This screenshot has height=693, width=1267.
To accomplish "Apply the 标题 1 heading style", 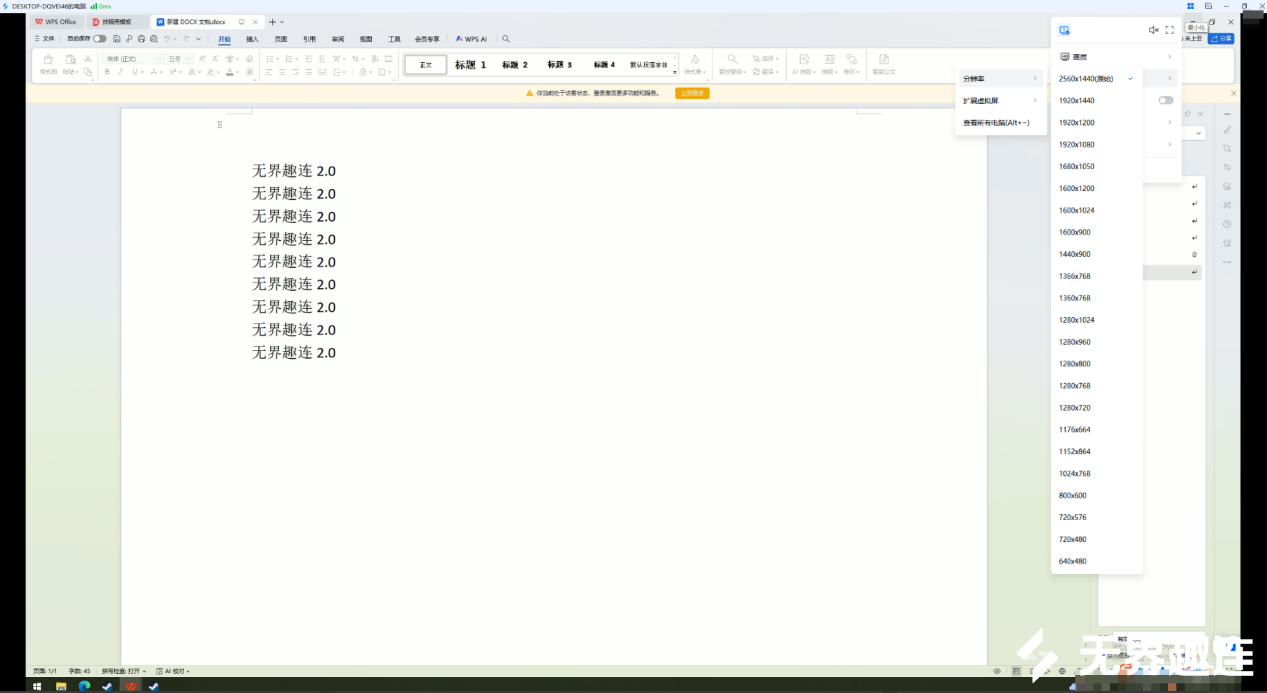I will point(470,65).
